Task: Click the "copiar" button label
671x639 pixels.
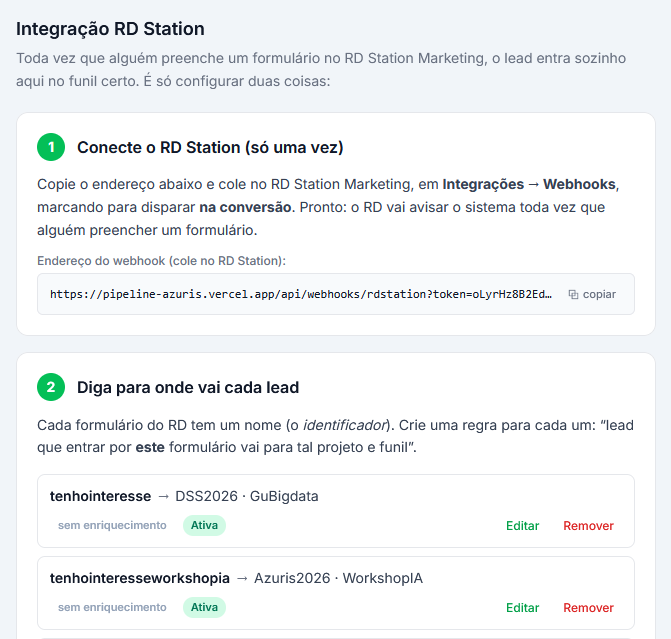Action: tap(599, 294)
